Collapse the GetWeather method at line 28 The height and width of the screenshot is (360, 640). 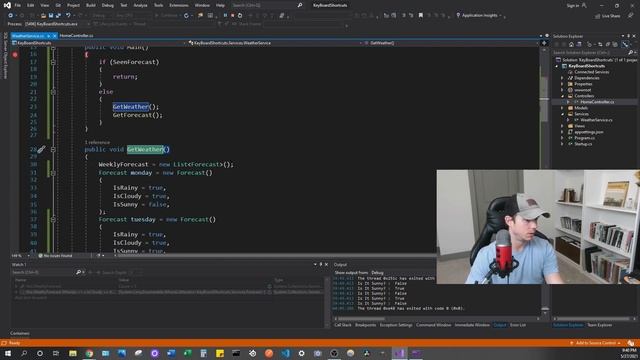coord(53,150)
